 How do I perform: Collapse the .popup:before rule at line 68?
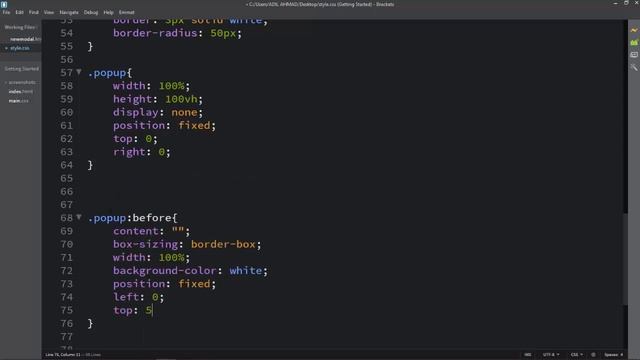(79, 217)
